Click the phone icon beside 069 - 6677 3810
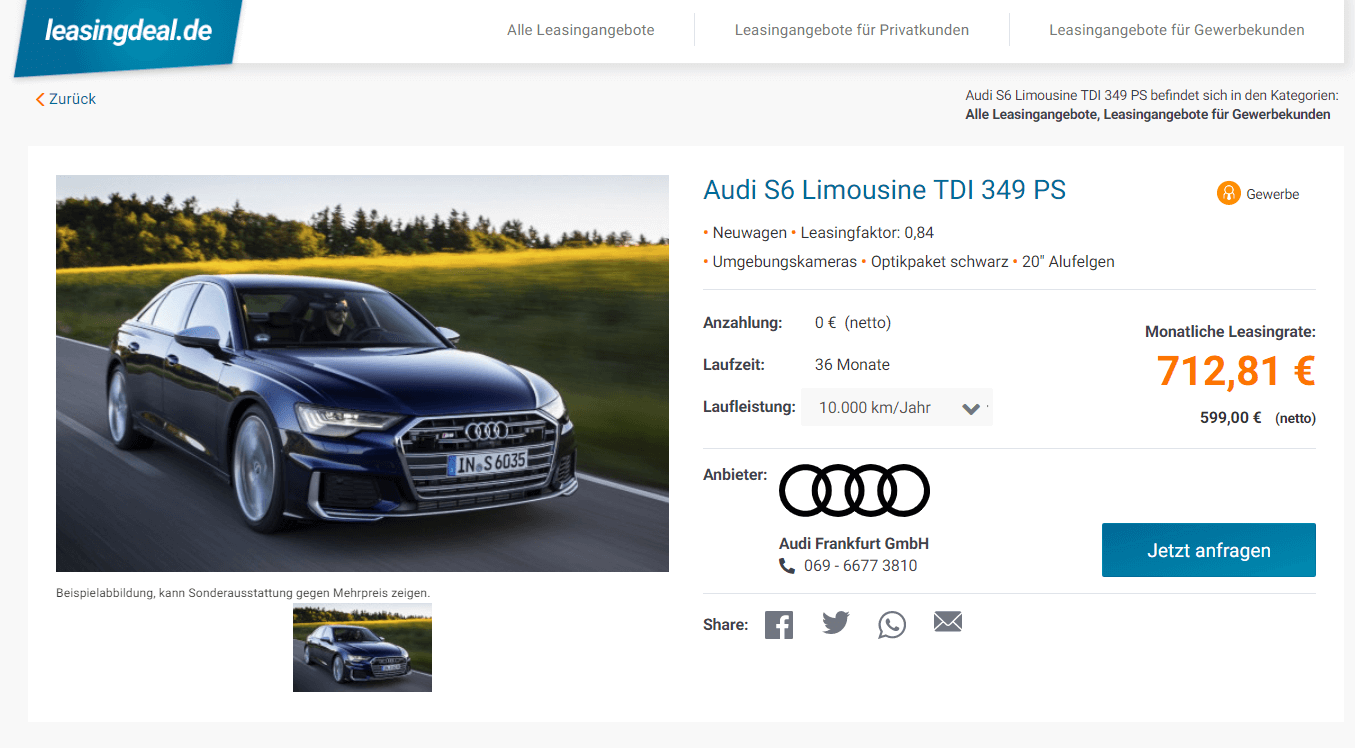 (787, 566)
